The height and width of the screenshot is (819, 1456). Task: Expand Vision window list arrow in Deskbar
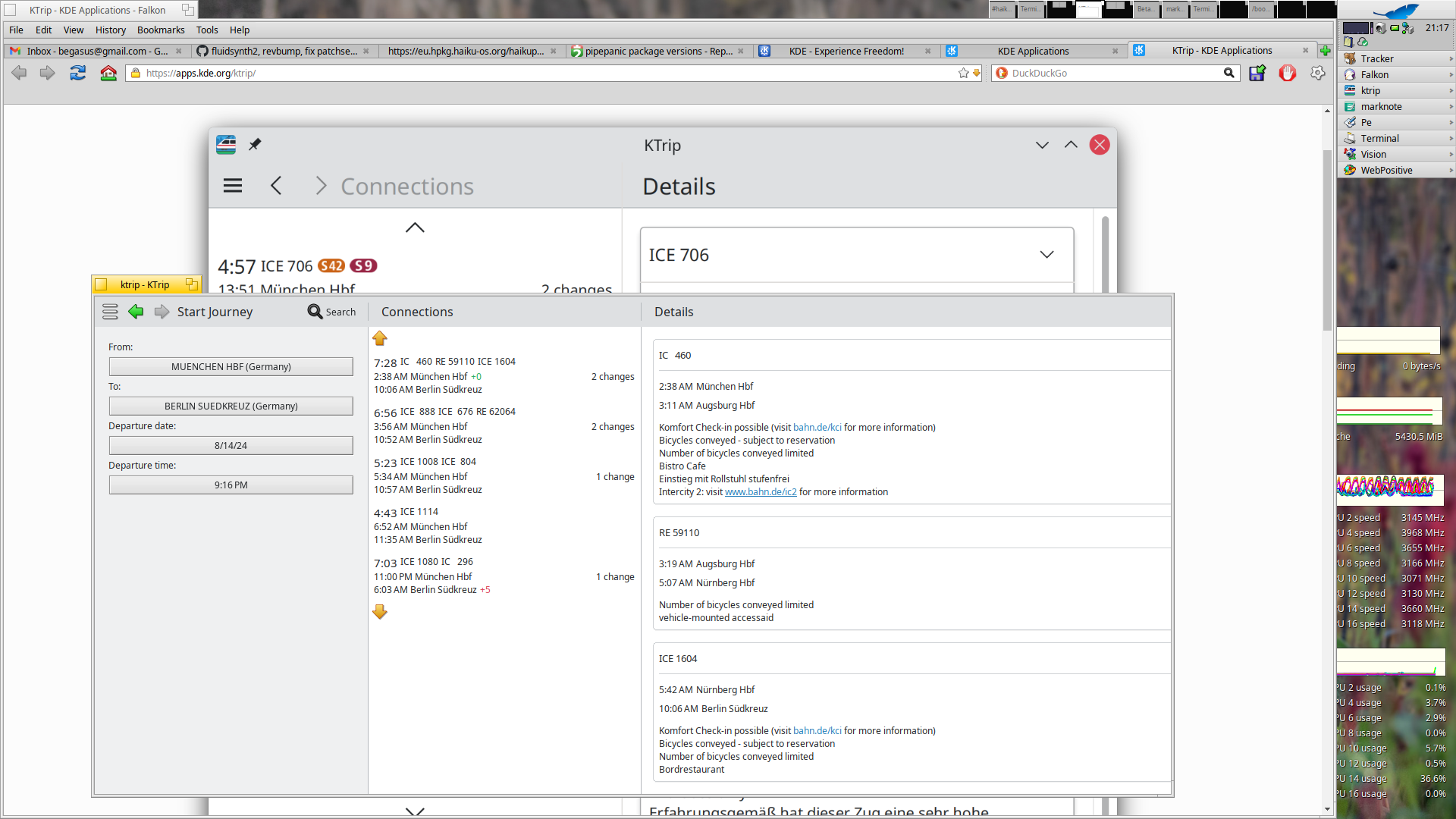pyautogui.click(x=1450, y=154)
